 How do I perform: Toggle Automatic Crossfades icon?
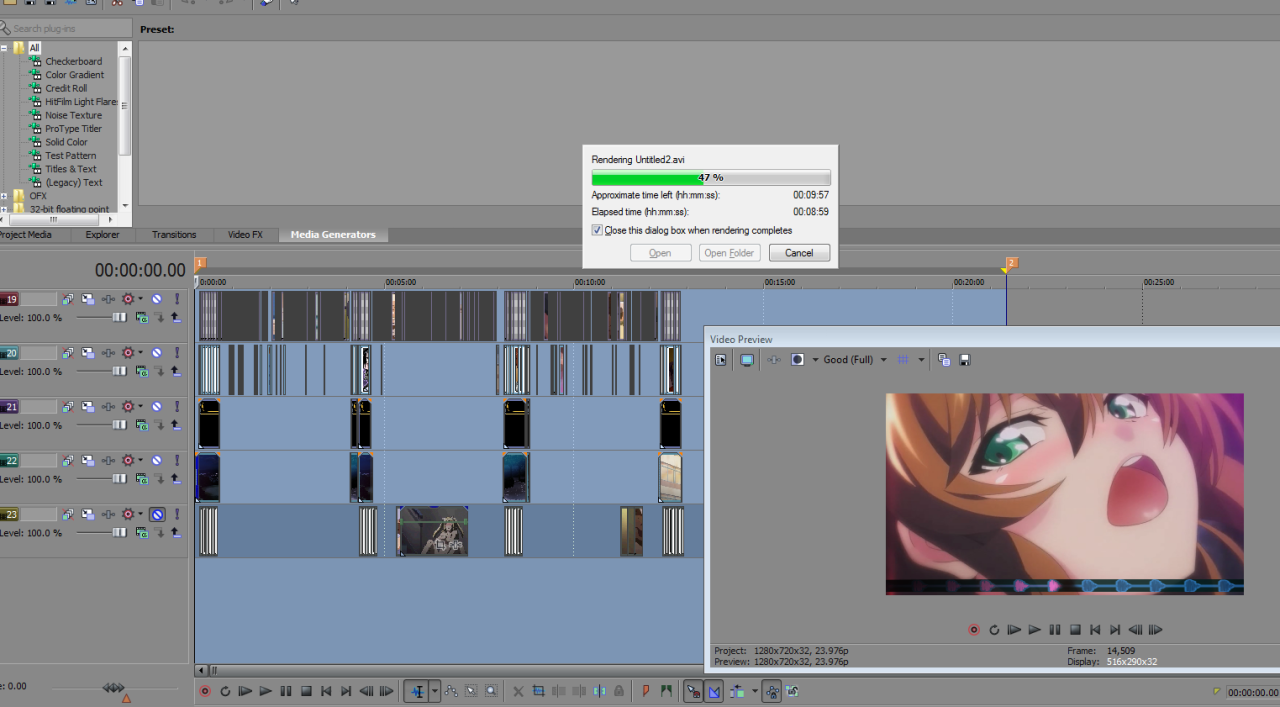(714, 691)
